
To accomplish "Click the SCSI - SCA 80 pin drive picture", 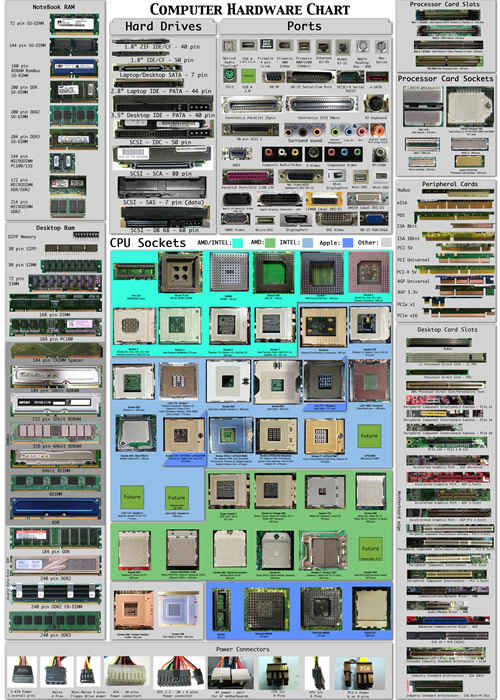I will 163,158.
